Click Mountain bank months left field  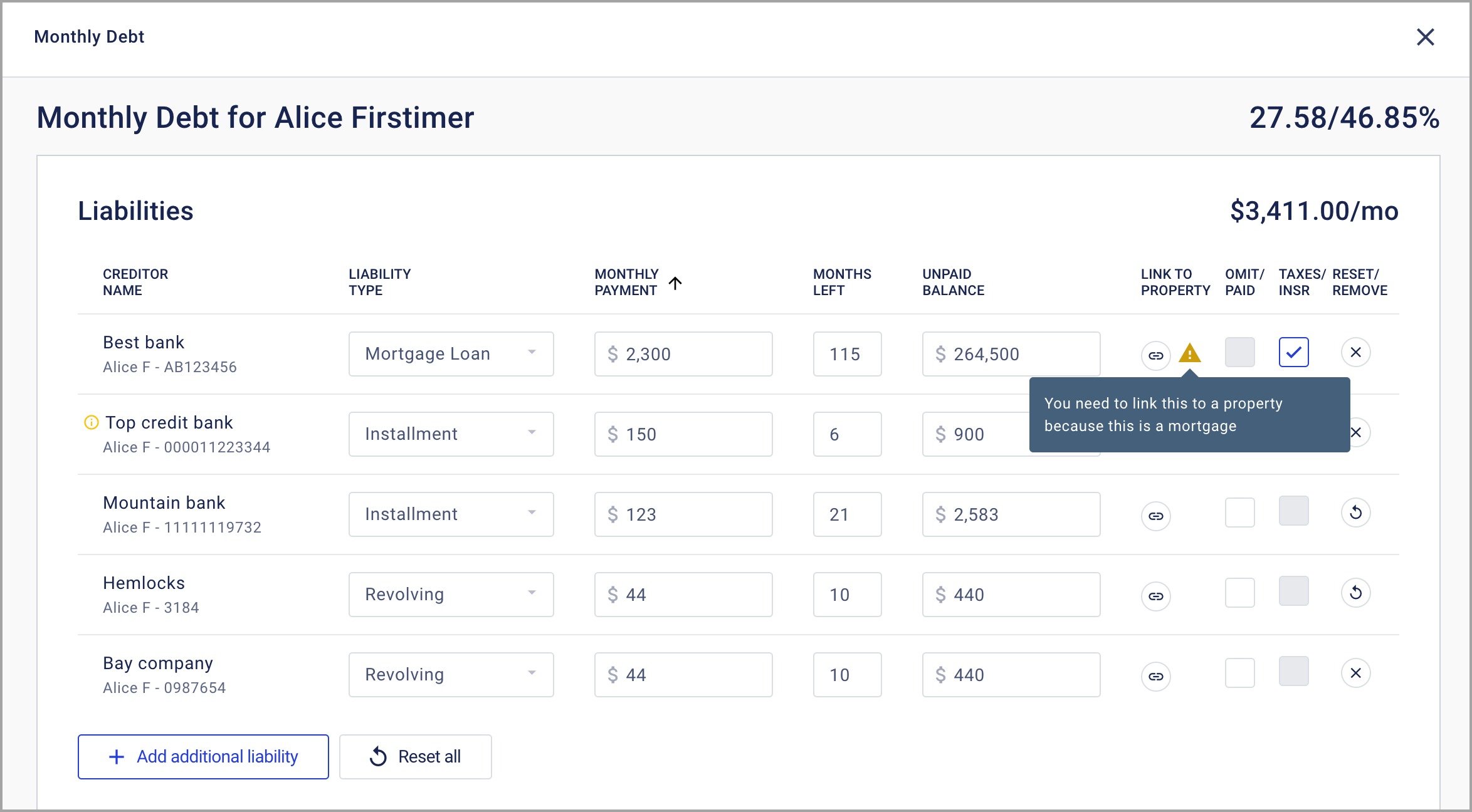(x=847, y=514)
